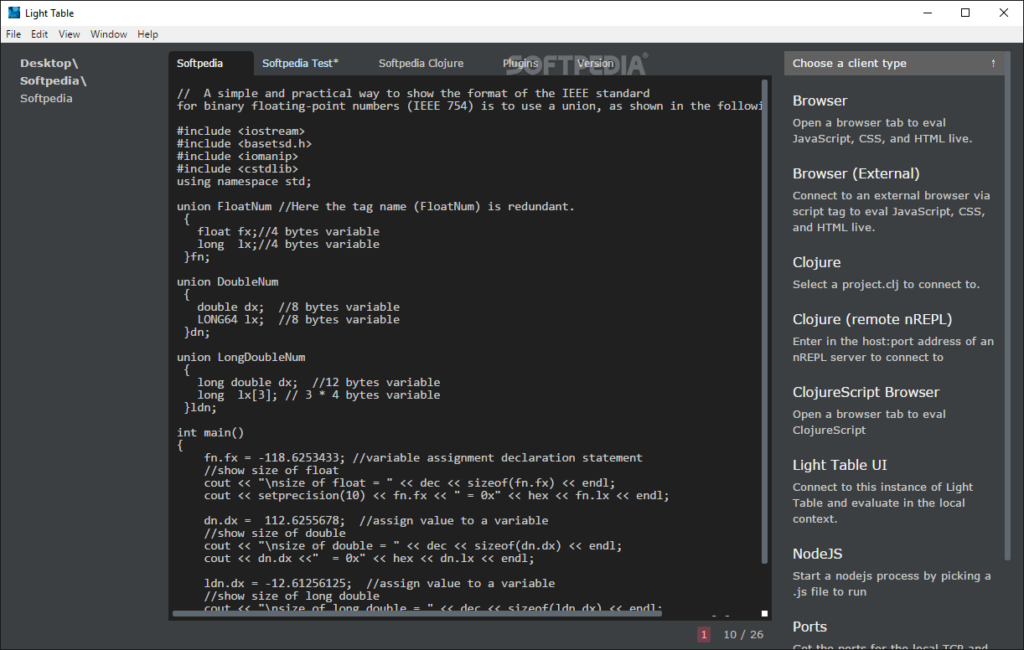Collapse the Choose a client type panel
This screenshot has height=650, width=1024.
pyautogui.click(x=993, y=63)
